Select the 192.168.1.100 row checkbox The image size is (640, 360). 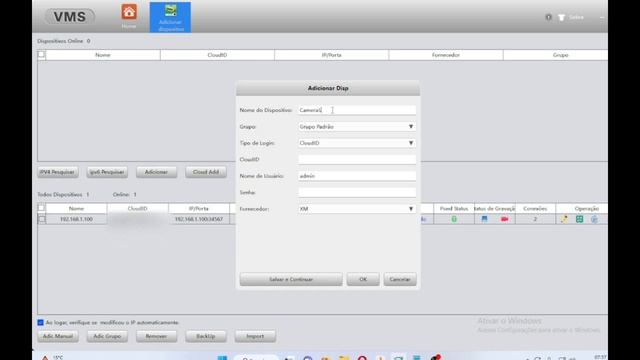point(42,219)
